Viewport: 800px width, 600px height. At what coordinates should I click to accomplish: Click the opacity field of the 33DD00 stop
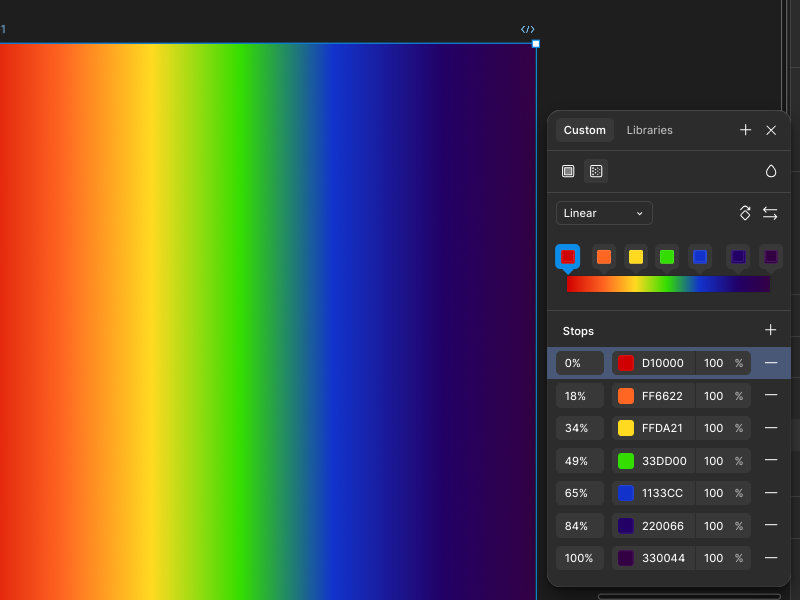[723, 461]
